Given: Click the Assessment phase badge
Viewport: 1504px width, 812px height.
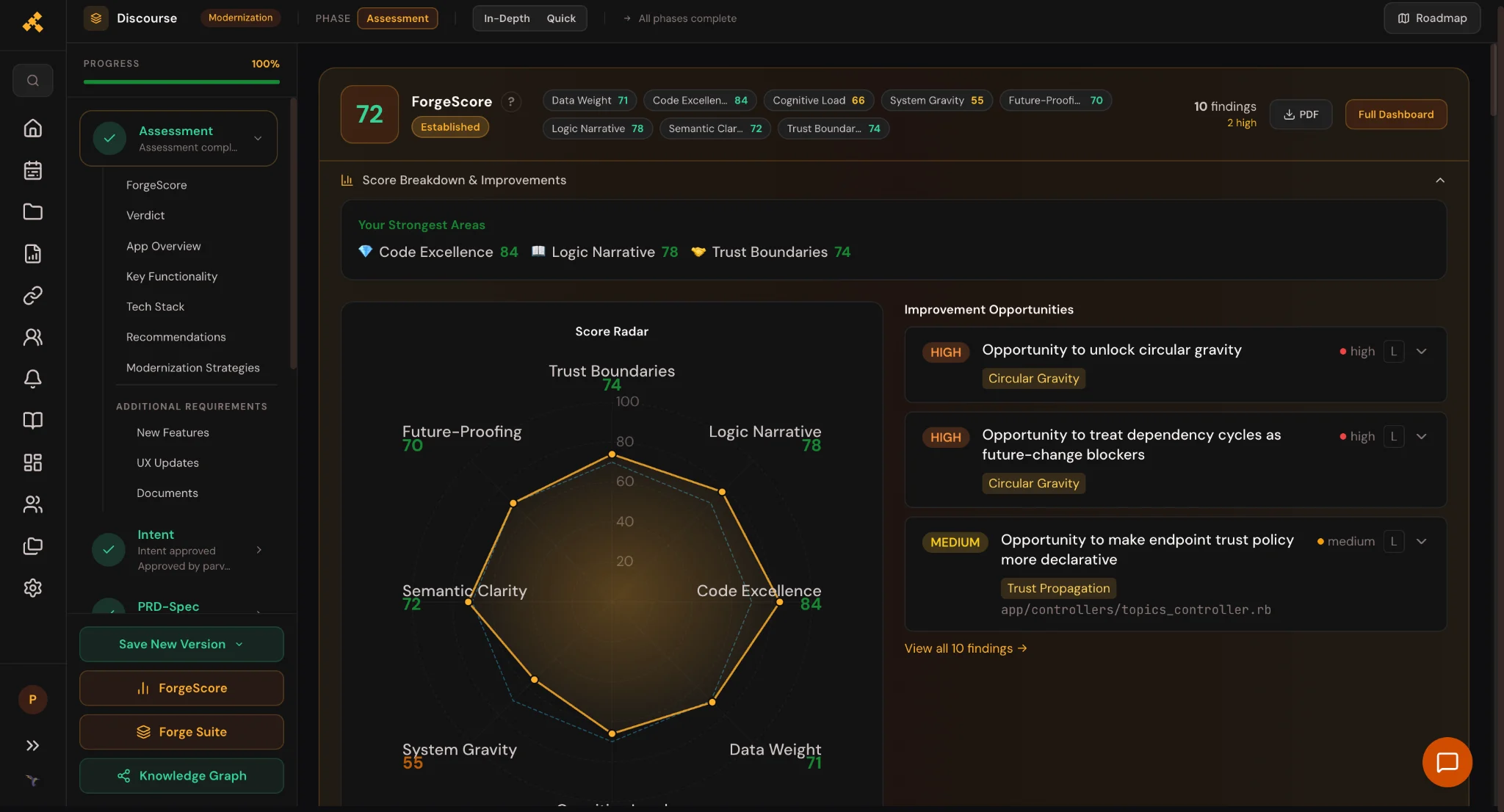Looking at the screenshot, I should [397, 18].
